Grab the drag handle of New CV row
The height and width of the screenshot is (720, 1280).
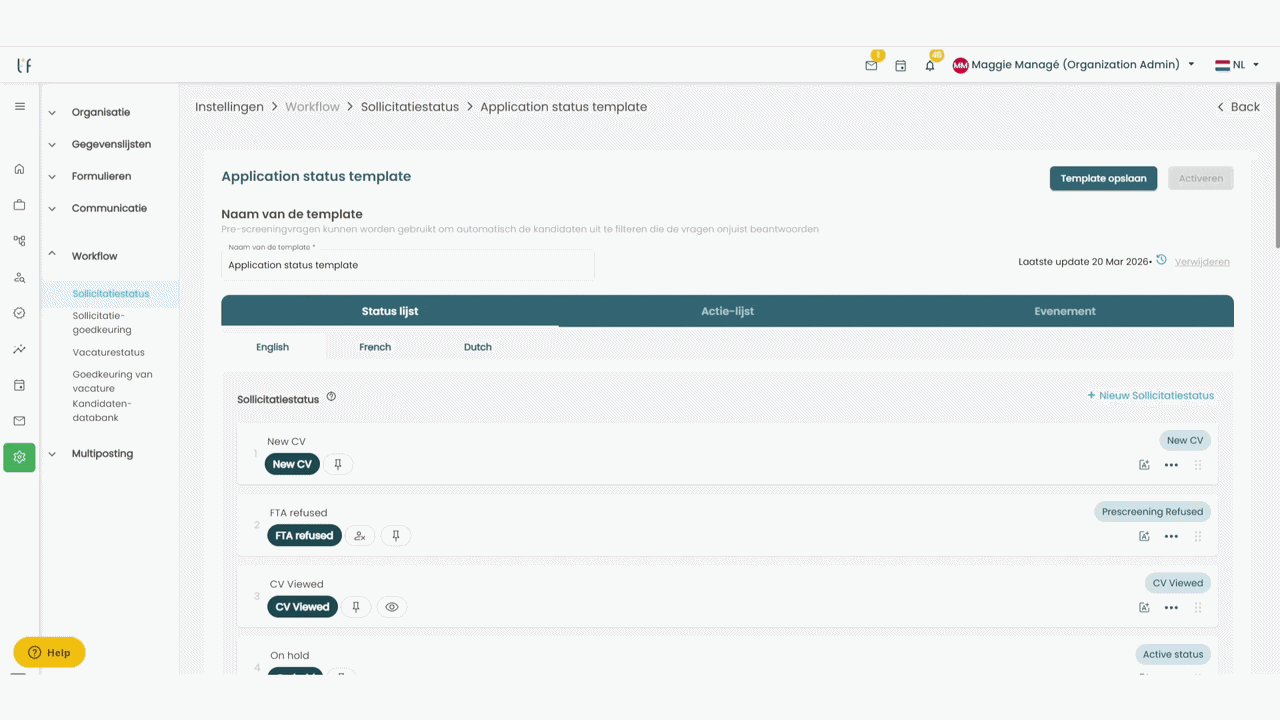(x=1198, y=465)
